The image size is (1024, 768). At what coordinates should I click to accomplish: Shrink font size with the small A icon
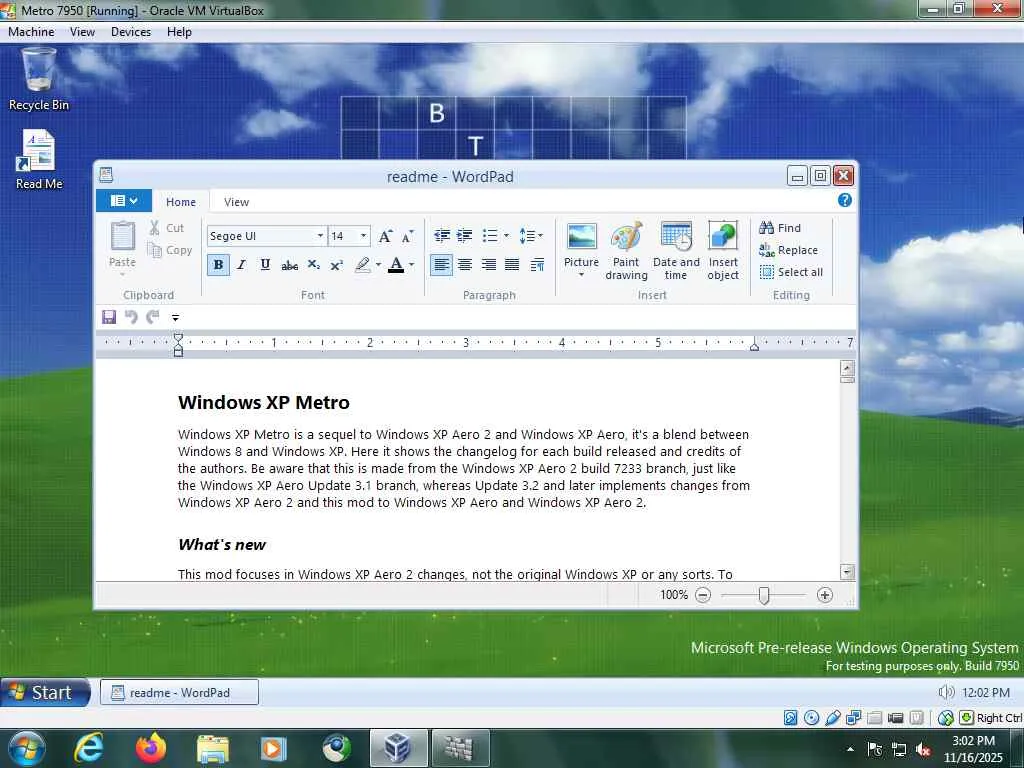coord(408,236)
